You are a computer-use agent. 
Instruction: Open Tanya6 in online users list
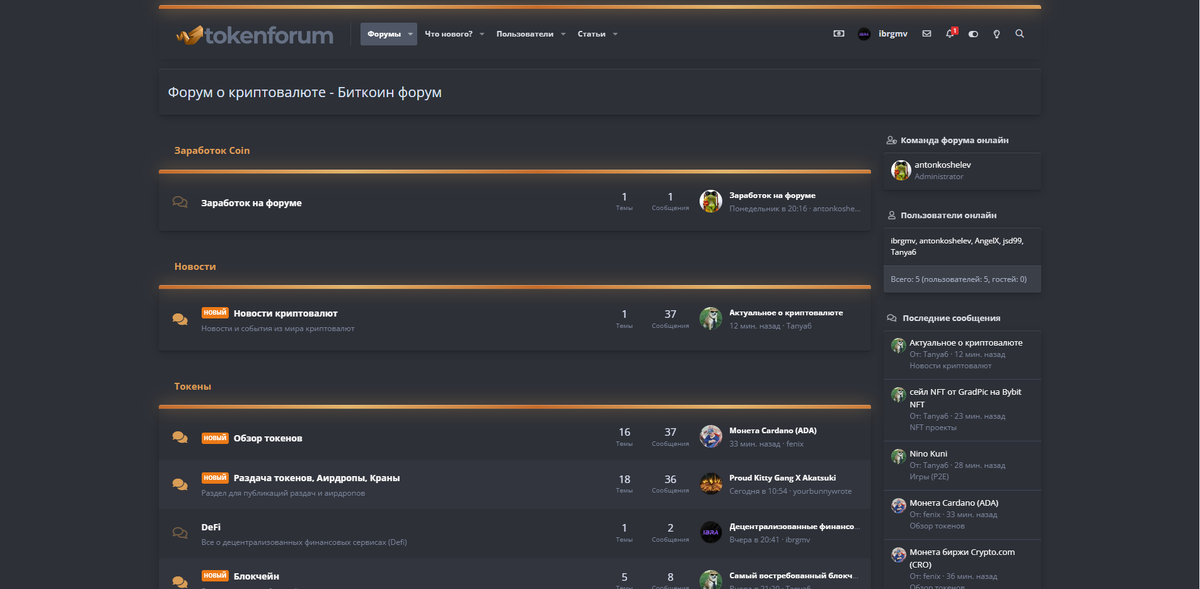[x=903, y=252]
